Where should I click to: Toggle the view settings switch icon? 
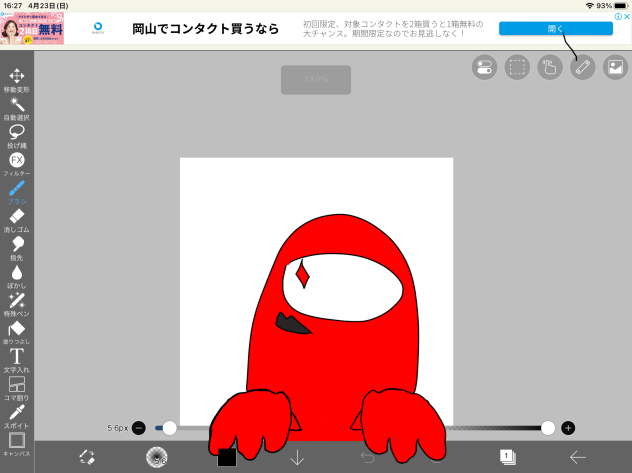pyautogui.click(x=484, y=67)
